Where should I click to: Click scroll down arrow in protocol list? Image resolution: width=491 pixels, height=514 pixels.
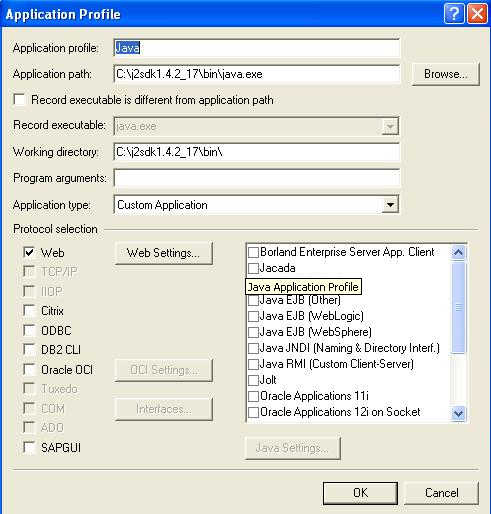[458, 414]
